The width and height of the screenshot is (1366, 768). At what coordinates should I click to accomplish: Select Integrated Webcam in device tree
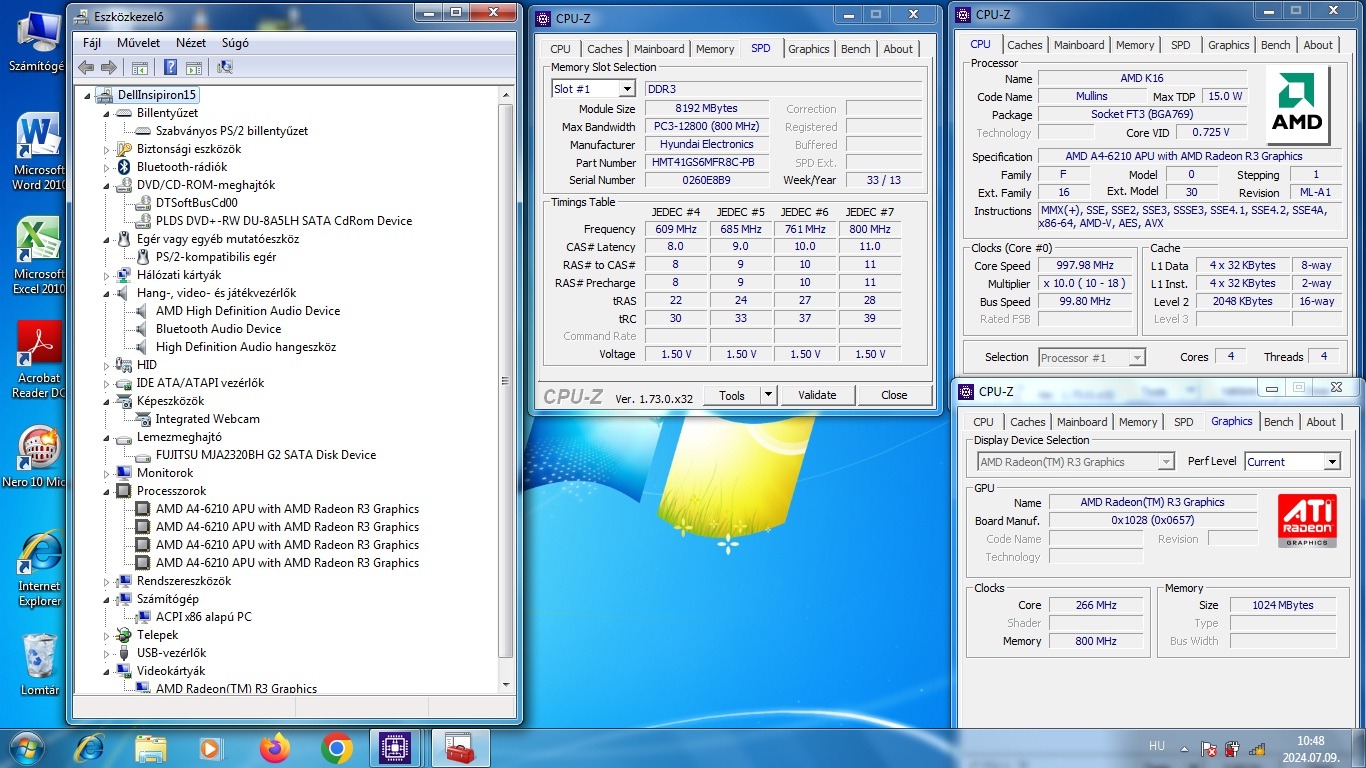[x=207, y=419]
